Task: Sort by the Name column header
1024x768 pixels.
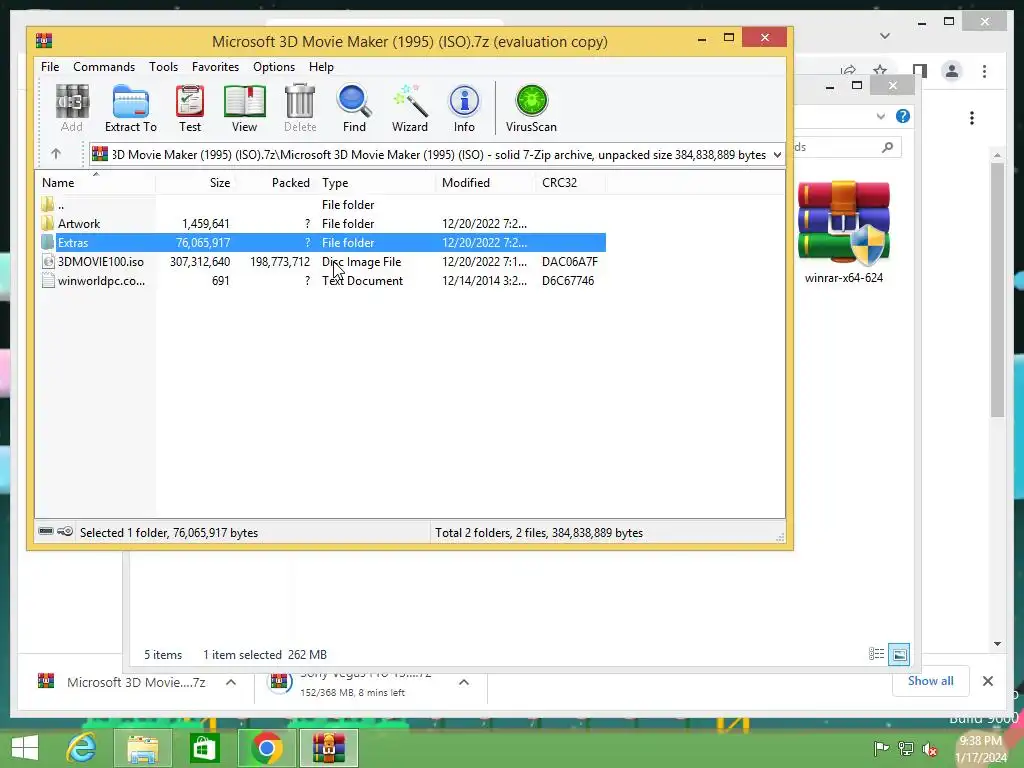Action: pos(95,183)
